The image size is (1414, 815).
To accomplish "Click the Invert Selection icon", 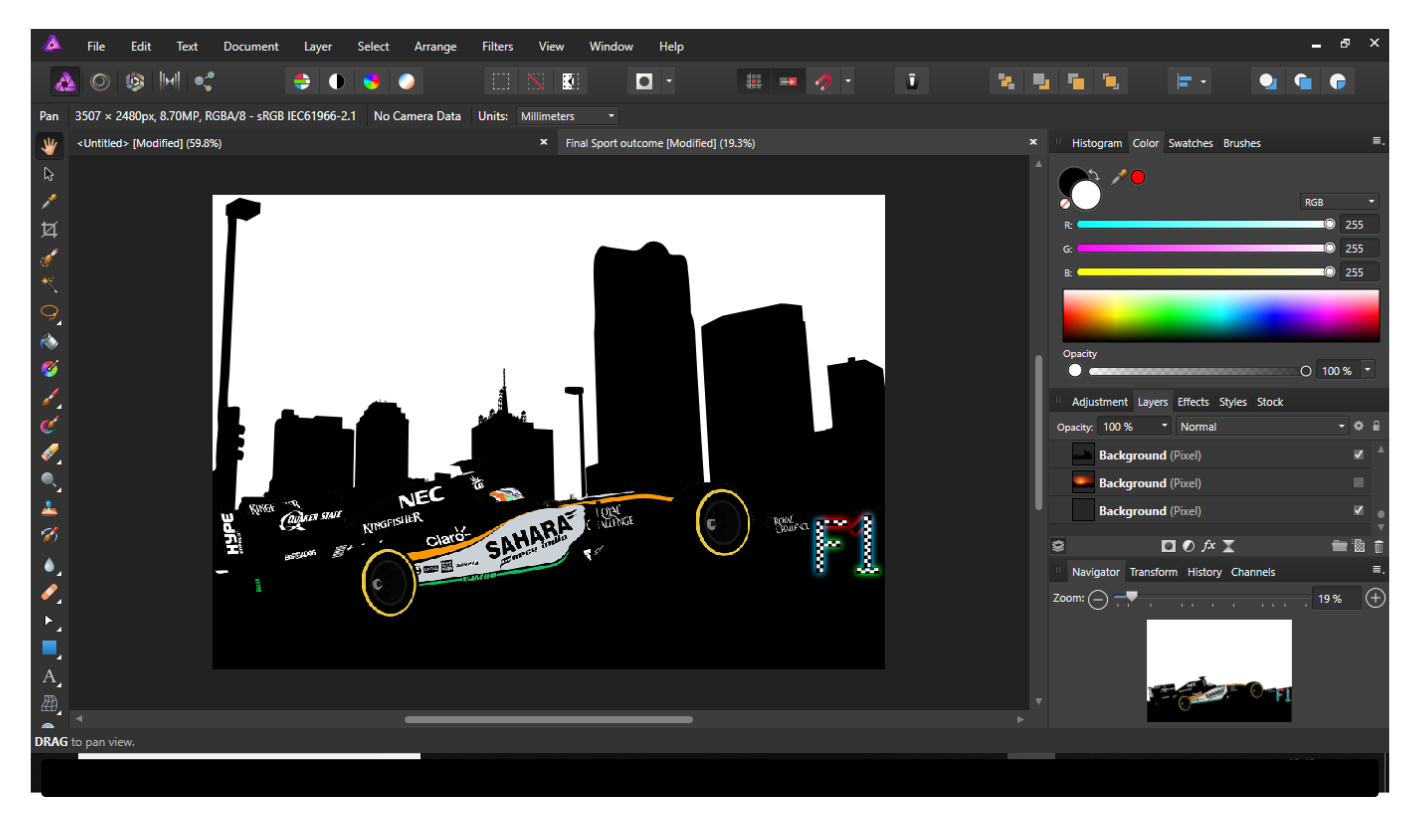I will (570, 81).
